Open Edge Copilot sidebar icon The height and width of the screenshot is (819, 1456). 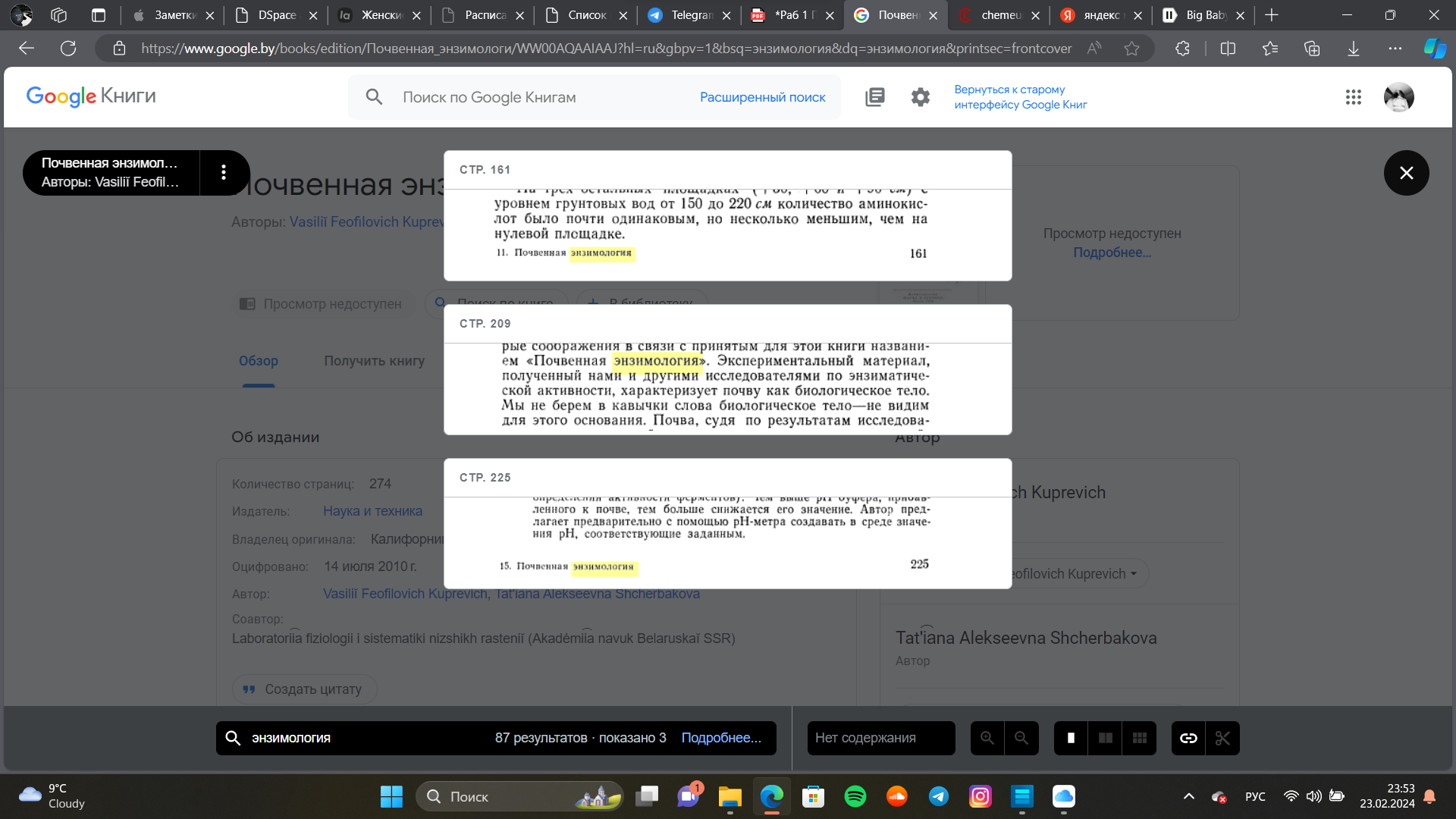pyautogui.click(x=1434, y=49)
